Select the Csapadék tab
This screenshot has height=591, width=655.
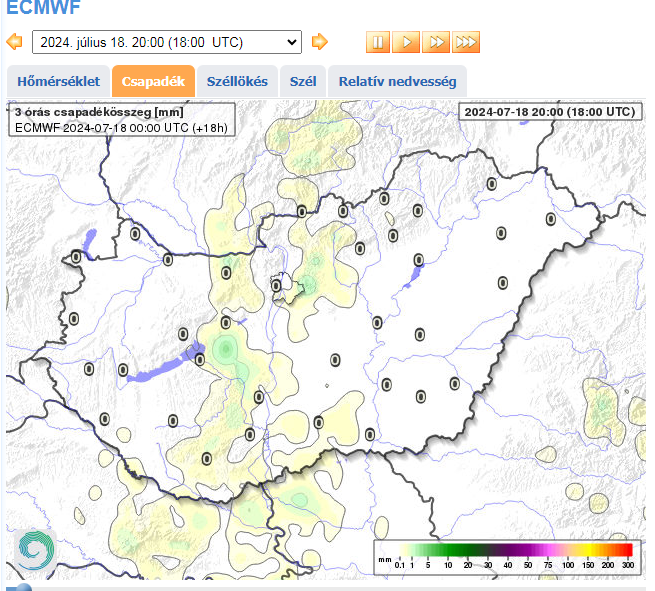pos(153,81)
